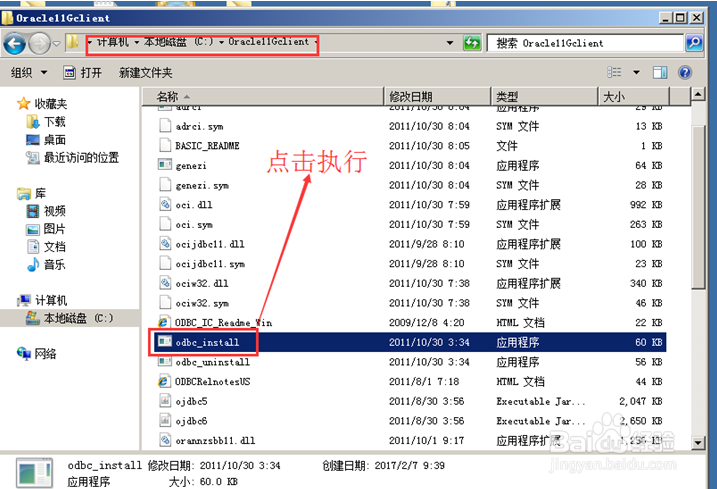Click the change view icon

(x=614, y=72)
